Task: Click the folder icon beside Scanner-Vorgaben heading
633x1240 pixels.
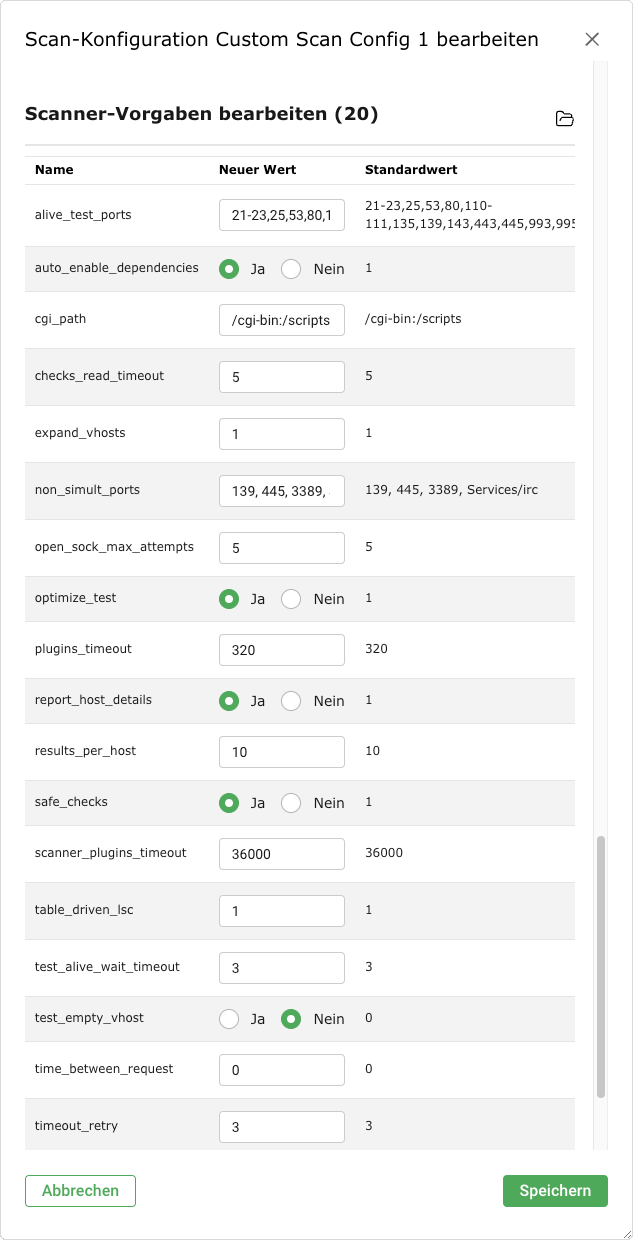Action: [565, 119]
